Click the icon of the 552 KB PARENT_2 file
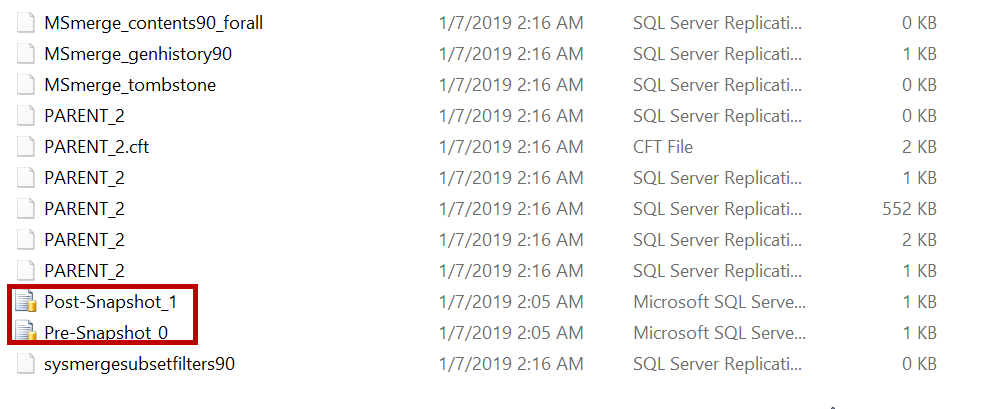This screenshot has height=409, width=981. [26, 209]
